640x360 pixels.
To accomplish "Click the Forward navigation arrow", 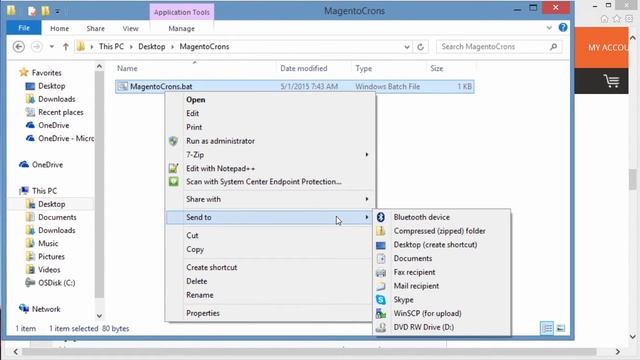I will (37, 47).
